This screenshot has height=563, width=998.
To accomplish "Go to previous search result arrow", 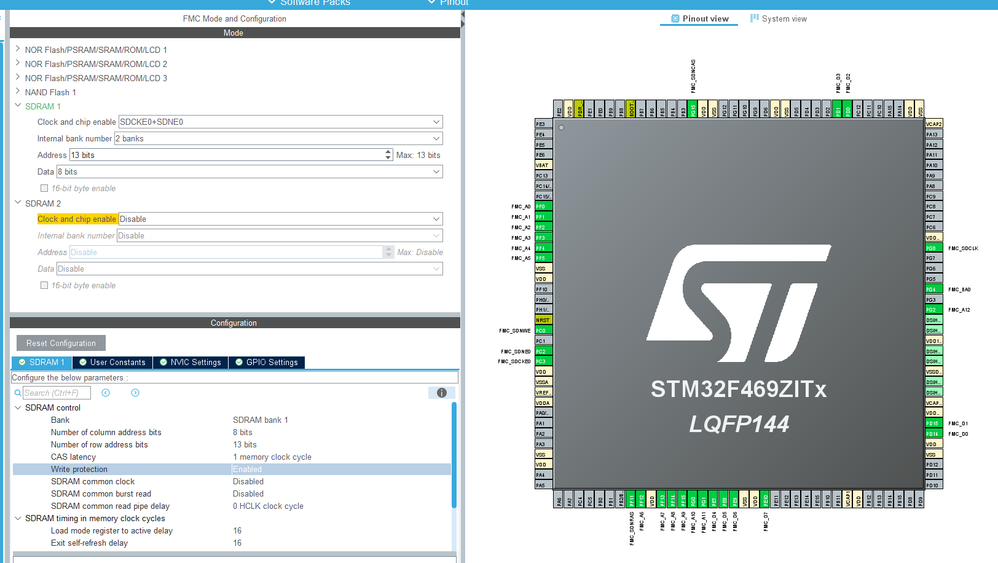I will [106, 393].
